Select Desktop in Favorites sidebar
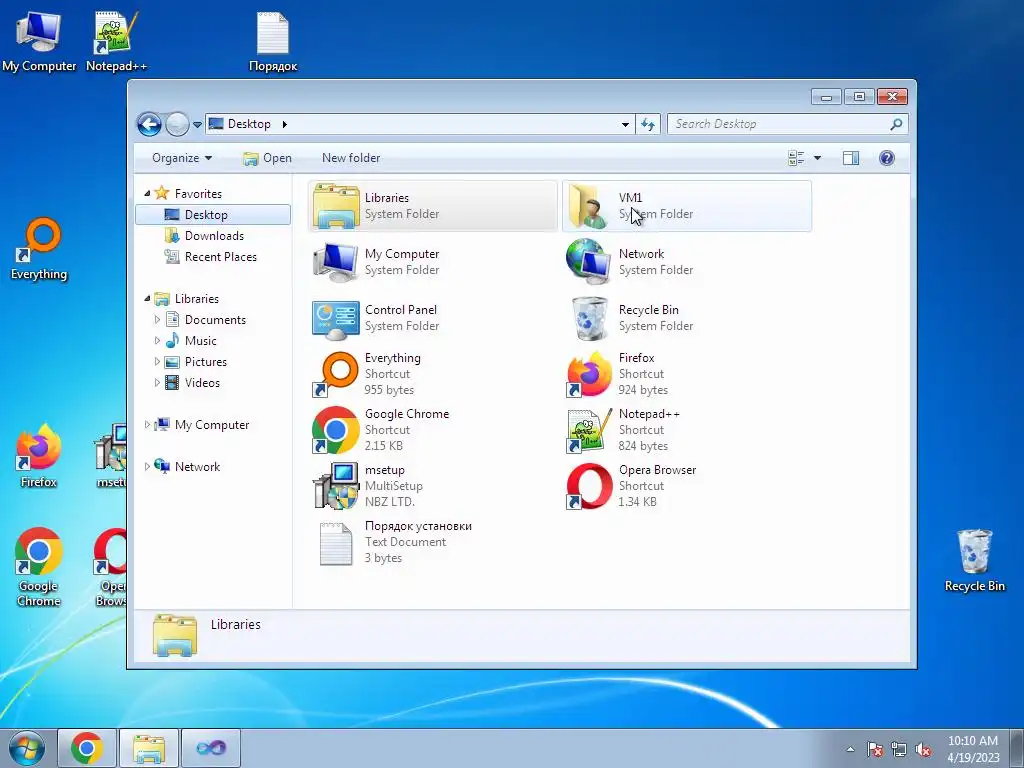Viewport: 1024px width, 768px height. pos(213,215)
